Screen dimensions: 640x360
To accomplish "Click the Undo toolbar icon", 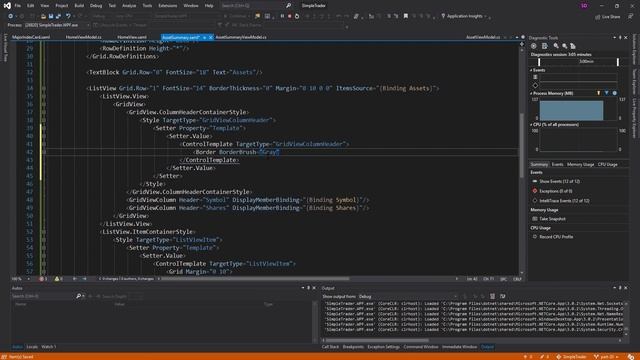I will tap(68, 16).
